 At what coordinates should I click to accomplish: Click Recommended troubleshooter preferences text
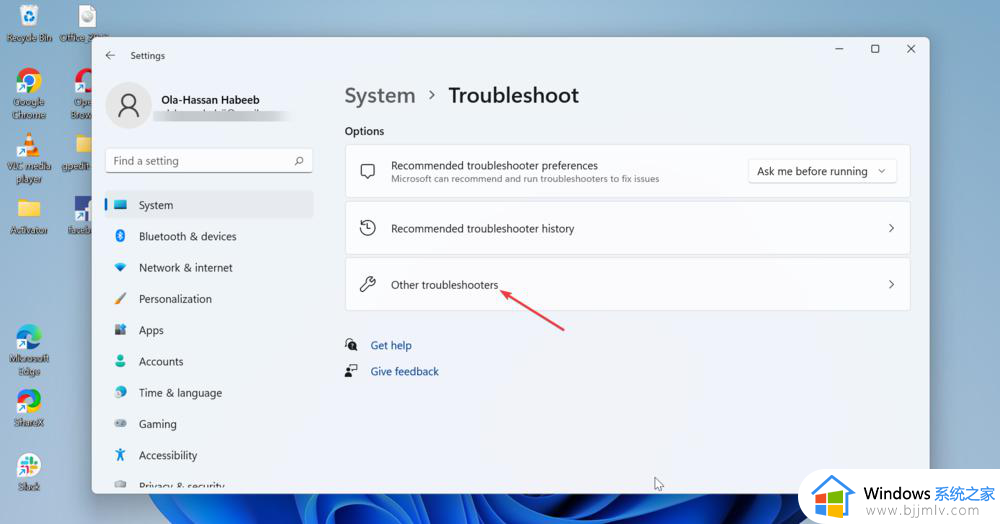[494, 165]
